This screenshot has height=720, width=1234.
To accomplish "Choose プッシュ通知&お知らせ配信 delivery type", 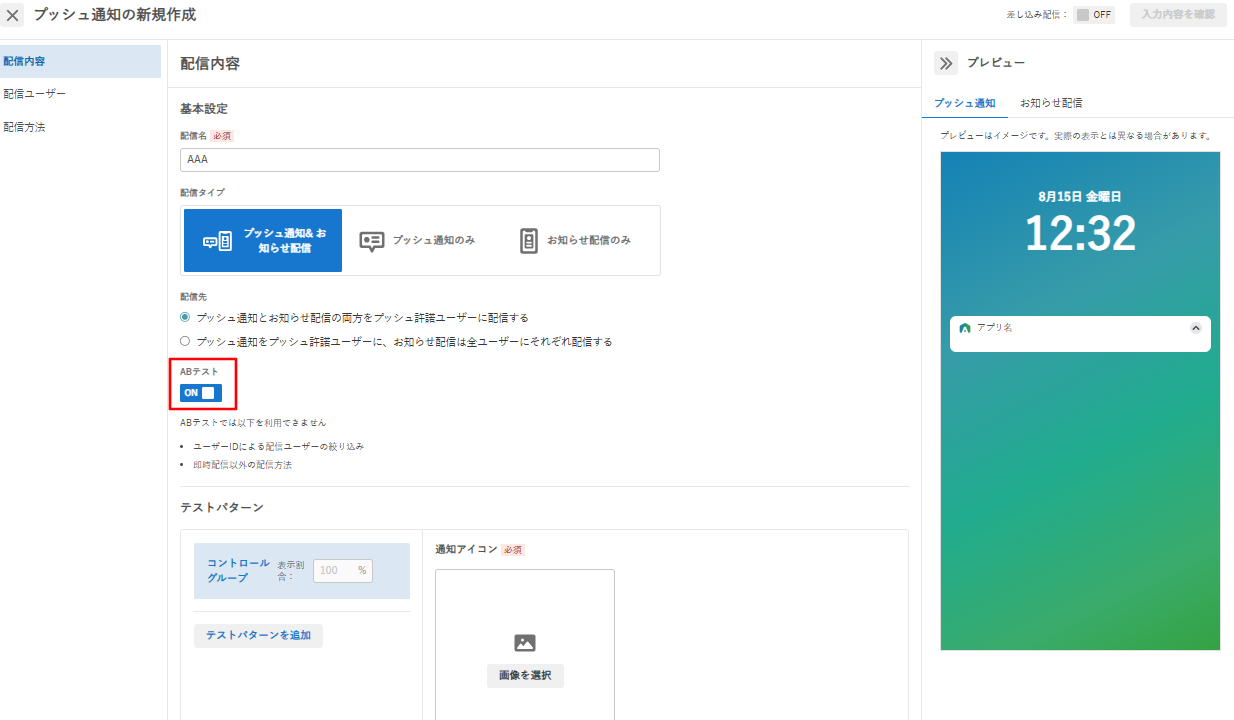I will pos(263,240).
